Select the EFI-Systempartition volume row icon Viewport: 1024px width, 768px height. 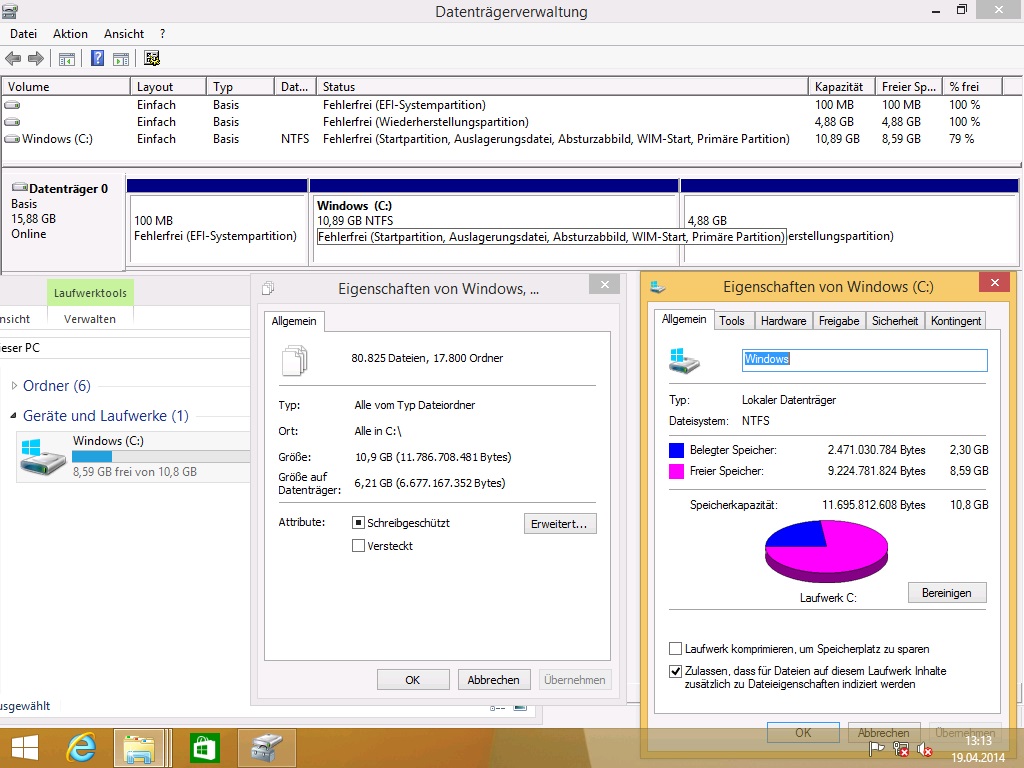point(12,104)
